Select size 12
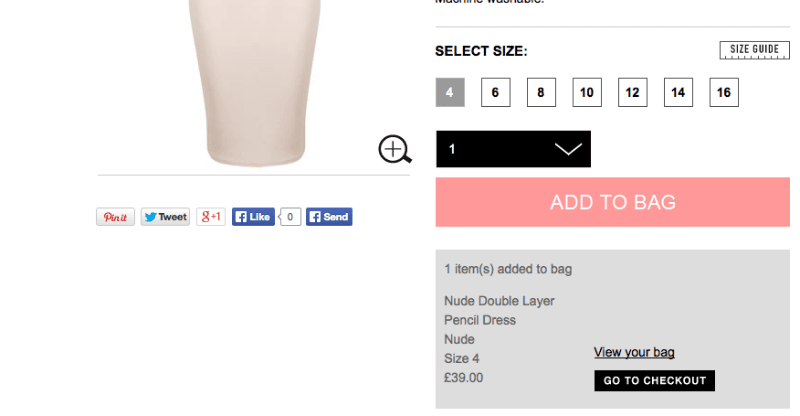This screenshot has height=416, width=800. [x=633, y=93]
